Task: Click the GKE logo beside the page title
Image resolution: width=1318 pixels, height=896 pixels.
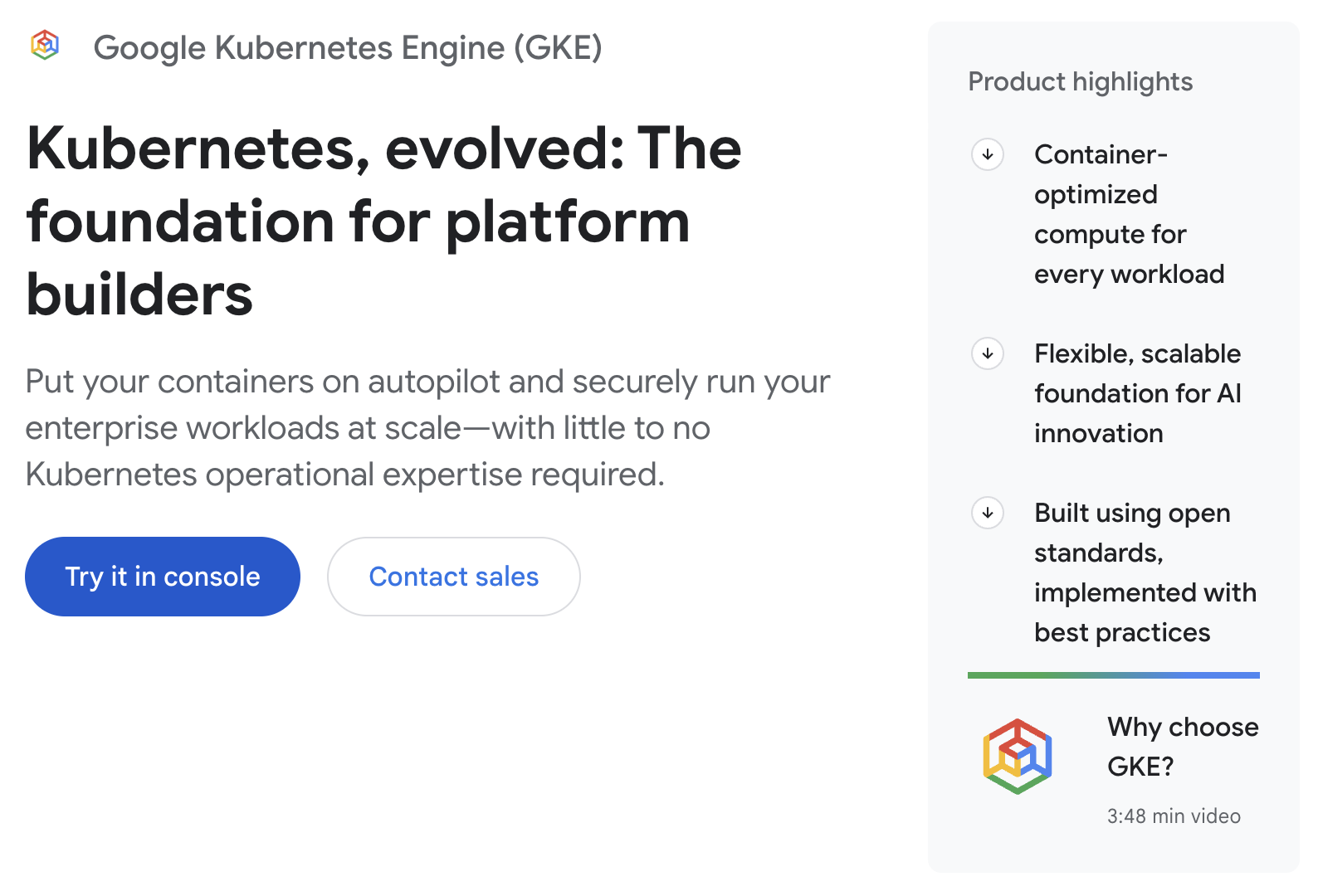Action: [x=45, y=45]
